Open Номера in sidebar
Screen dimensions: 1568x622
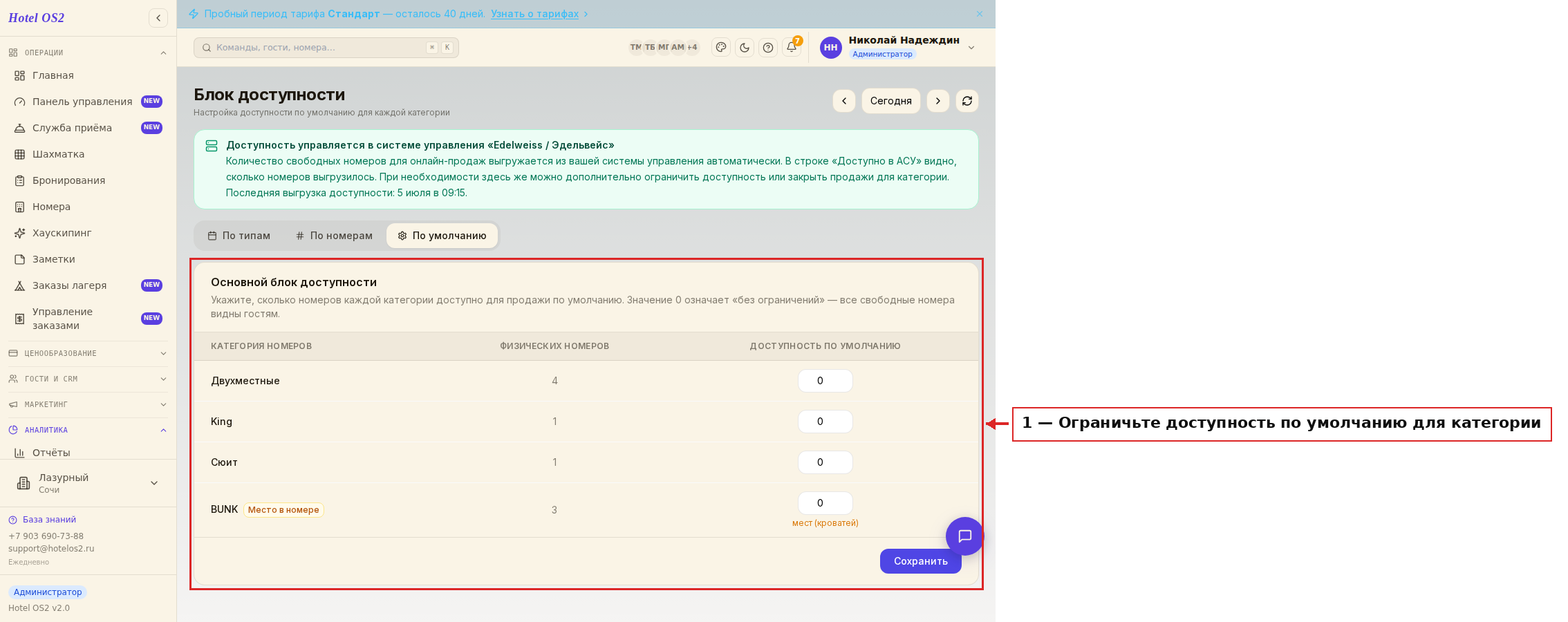pyautogui.click(x=88, y=207)
